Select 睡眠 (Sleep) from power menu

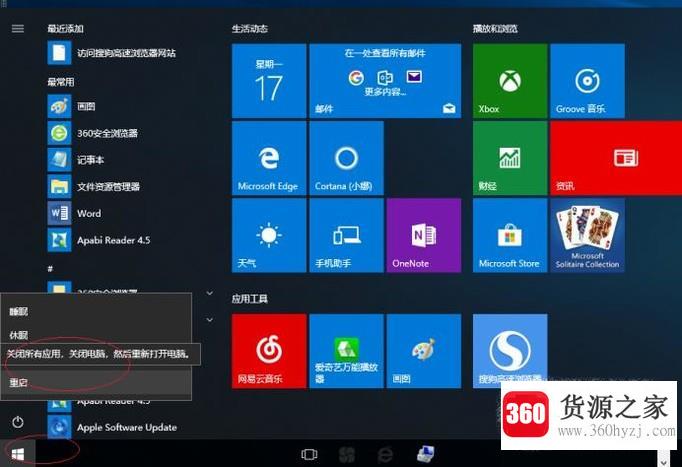tap(96, 311)
